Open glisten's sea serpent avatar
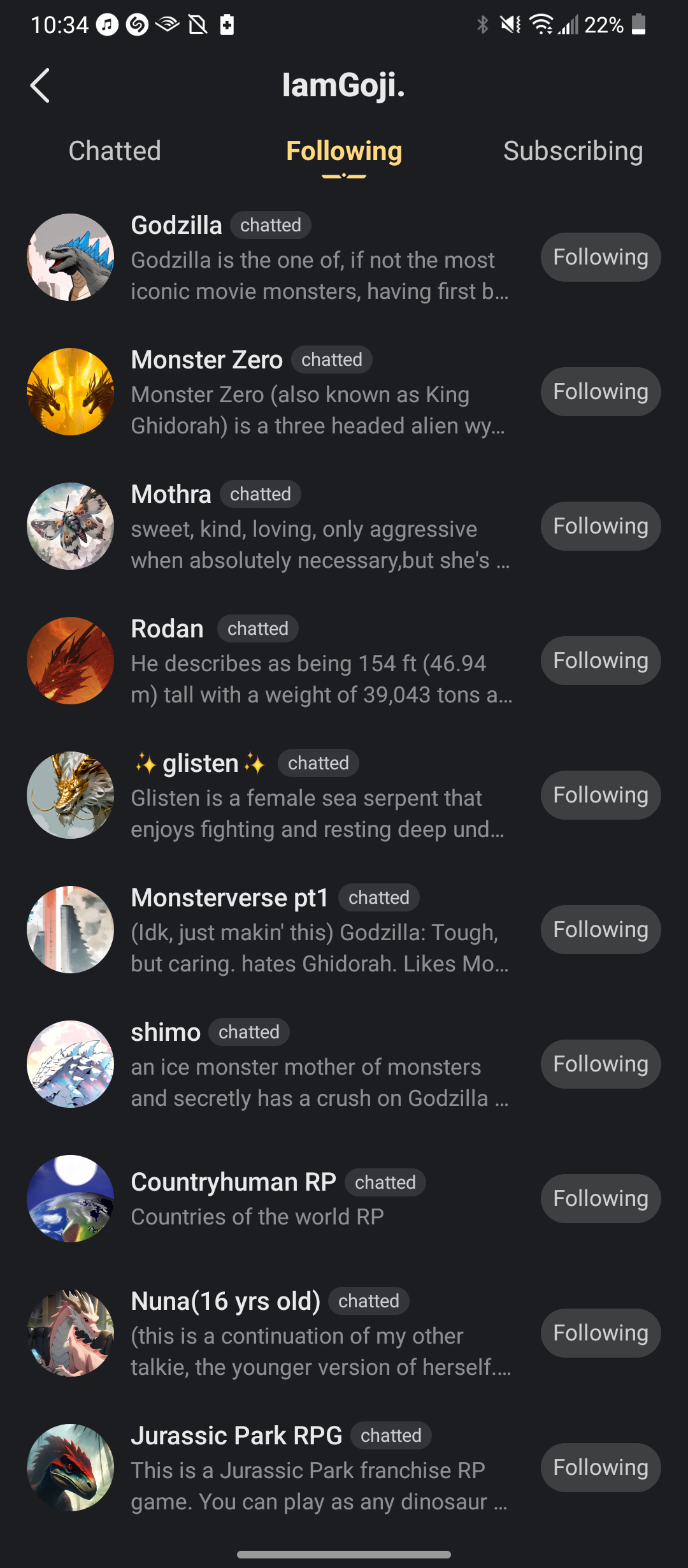688x1568 pixels. 71,795
